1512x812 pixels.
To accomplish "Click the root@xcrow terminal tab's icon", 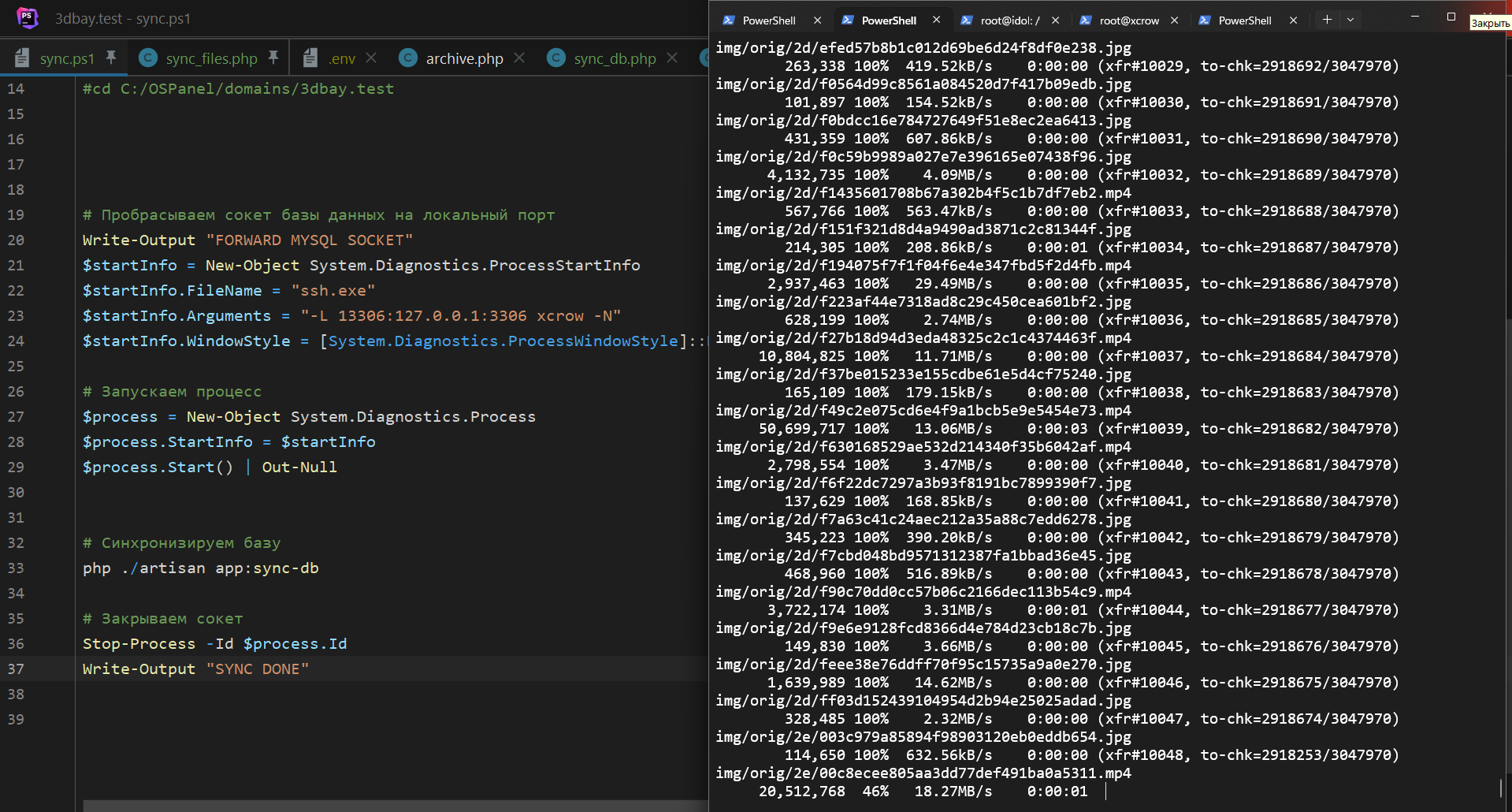I will coord(1086,20).
